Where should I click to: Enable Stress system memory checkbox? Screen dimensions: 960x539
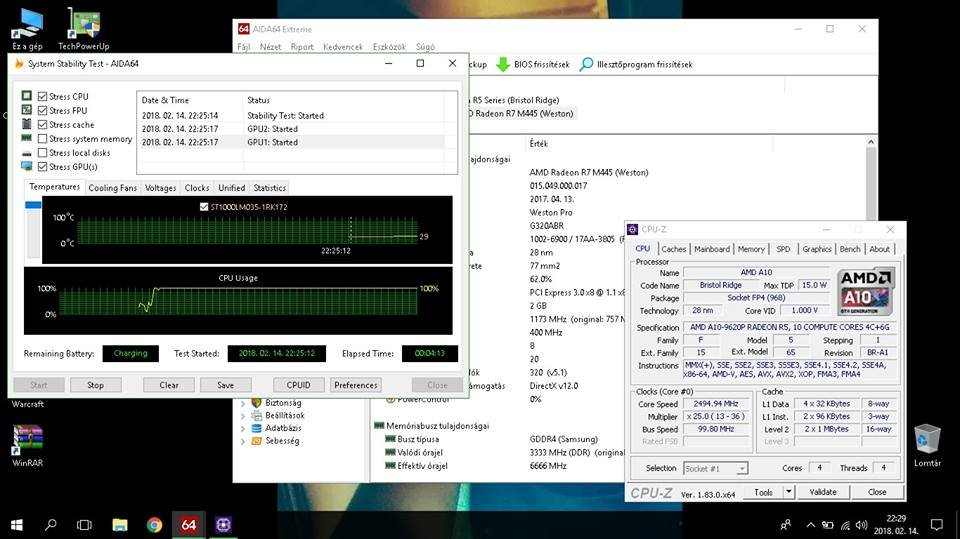click(x=42, y=138)
